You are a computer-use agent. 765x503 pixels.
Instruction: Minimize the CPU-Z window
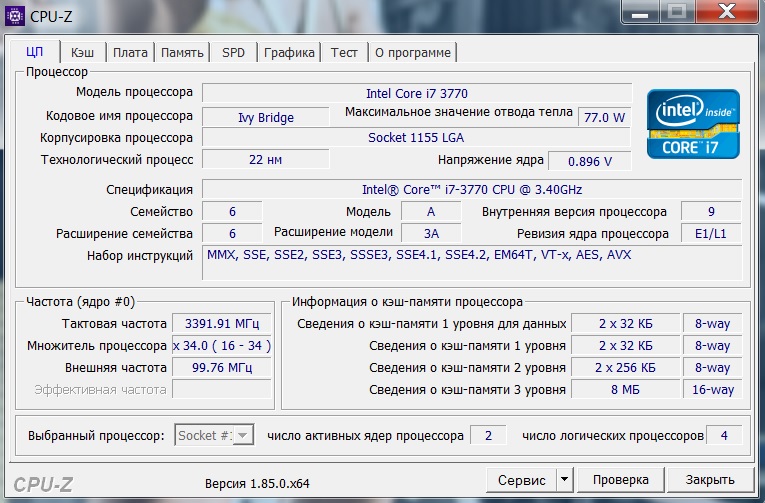click(640, 12)
